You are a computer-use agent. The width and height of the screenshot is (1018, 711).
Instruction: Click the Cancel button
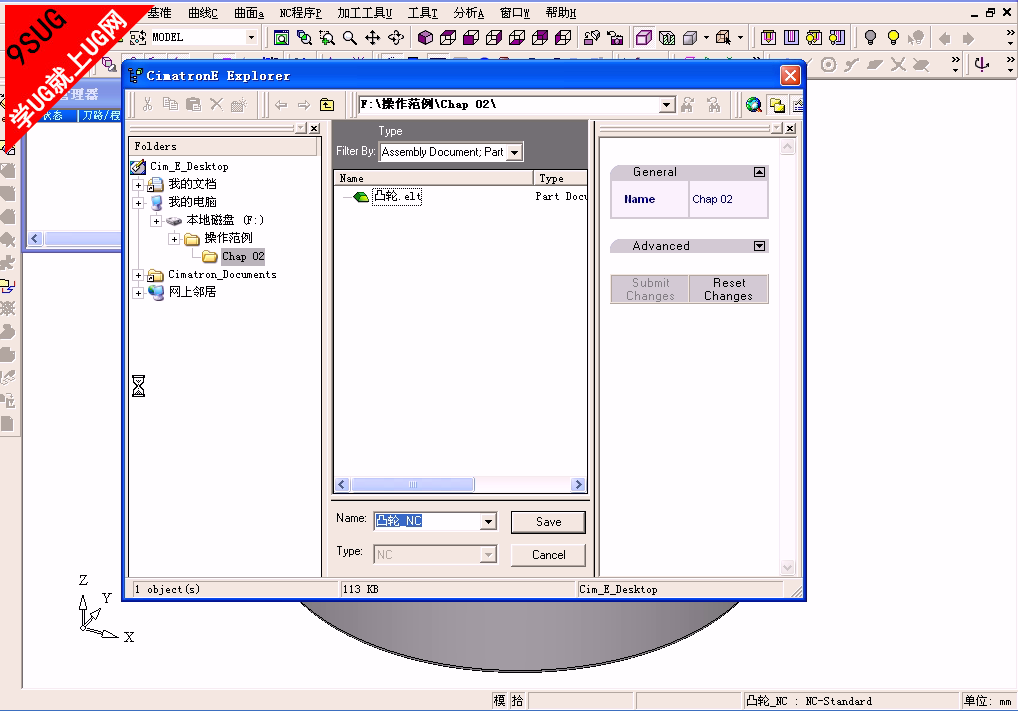pos(548,555)
